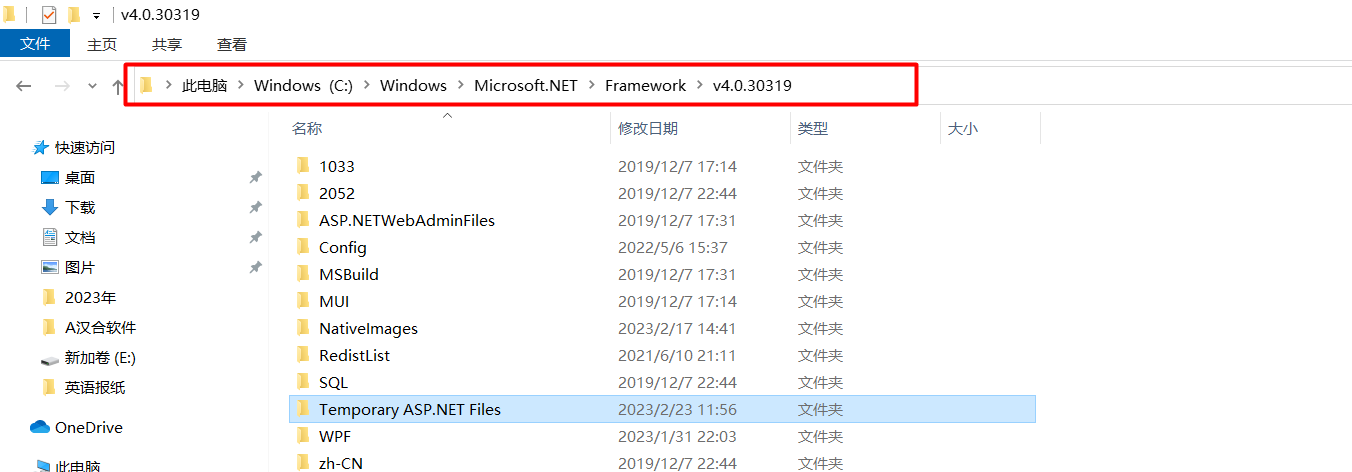Open the Pictures (图片) icon in sidebar
The image size is (1352, 472).
point(50,268)
